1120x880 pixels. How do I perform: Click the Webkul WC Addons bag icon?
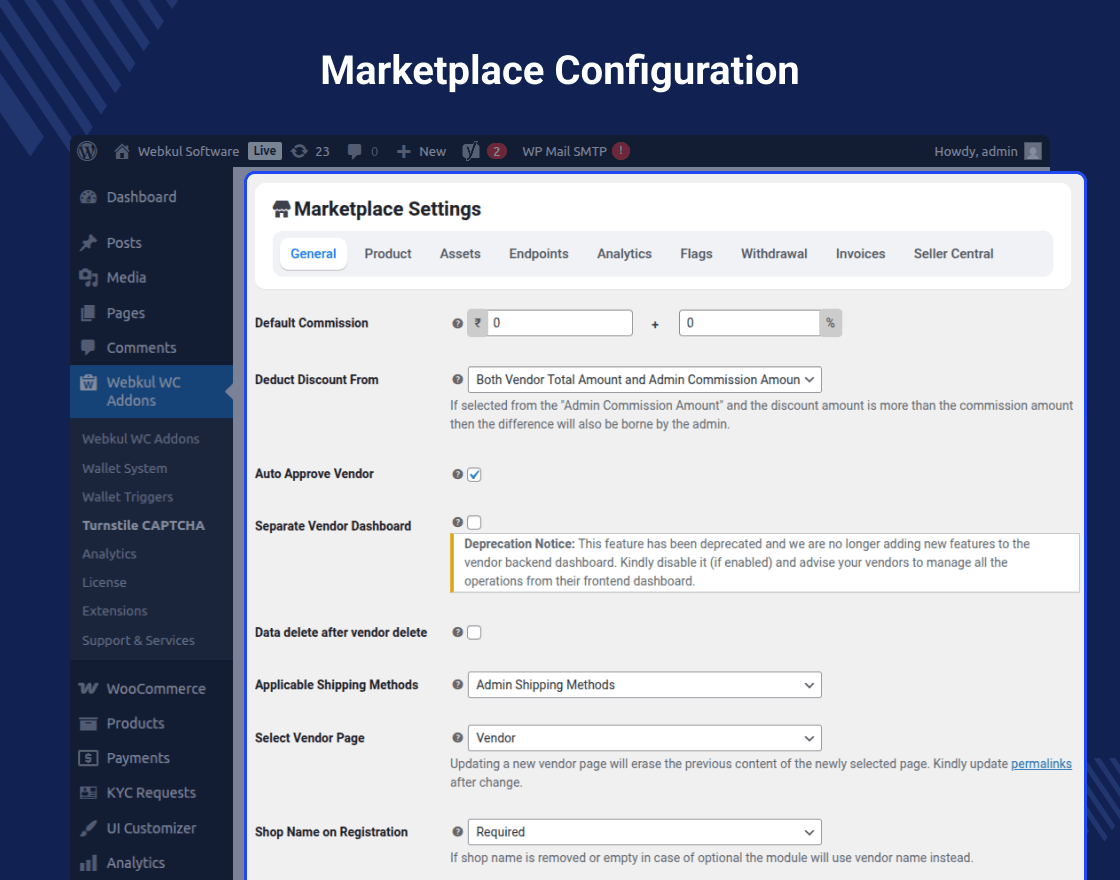pyautogui.click(x=89, y=382)
